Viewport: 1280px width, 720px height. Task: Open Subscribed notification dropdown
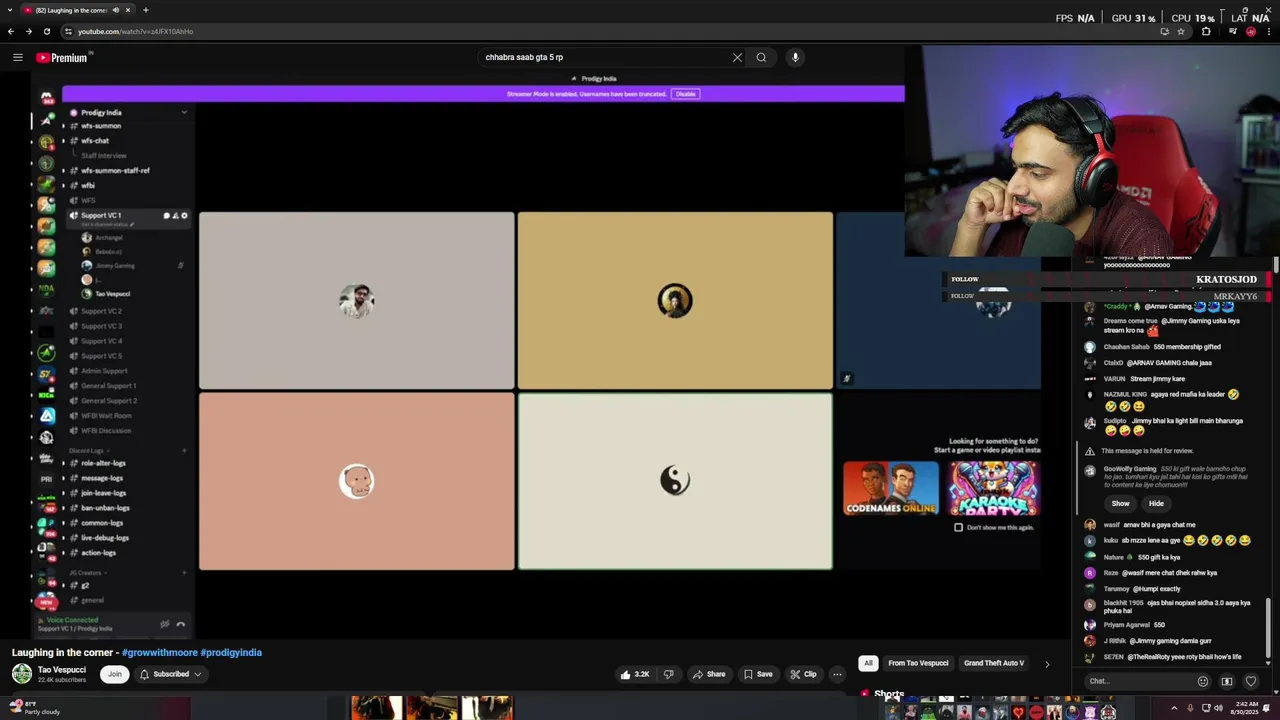click(170, 674)
